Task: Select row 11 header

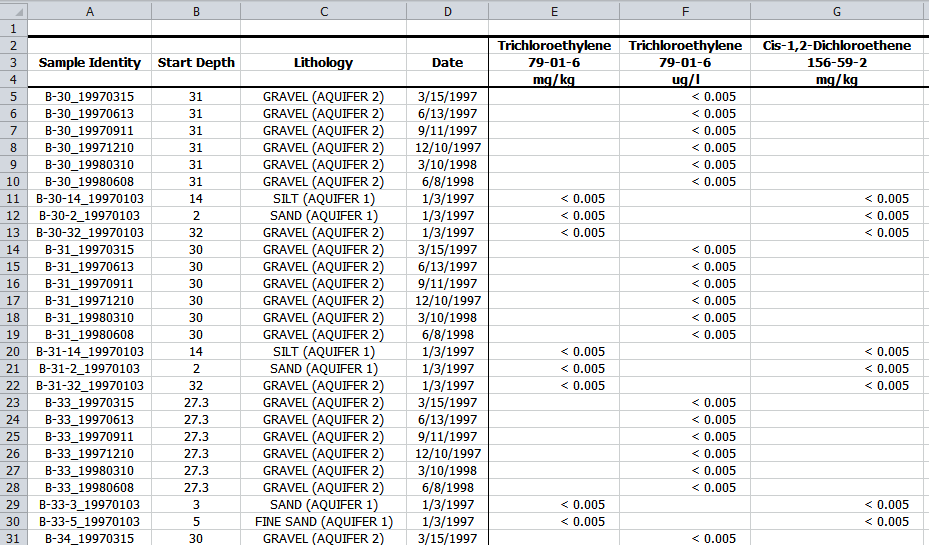Action: pyautogui.click(x=13, y=198)
